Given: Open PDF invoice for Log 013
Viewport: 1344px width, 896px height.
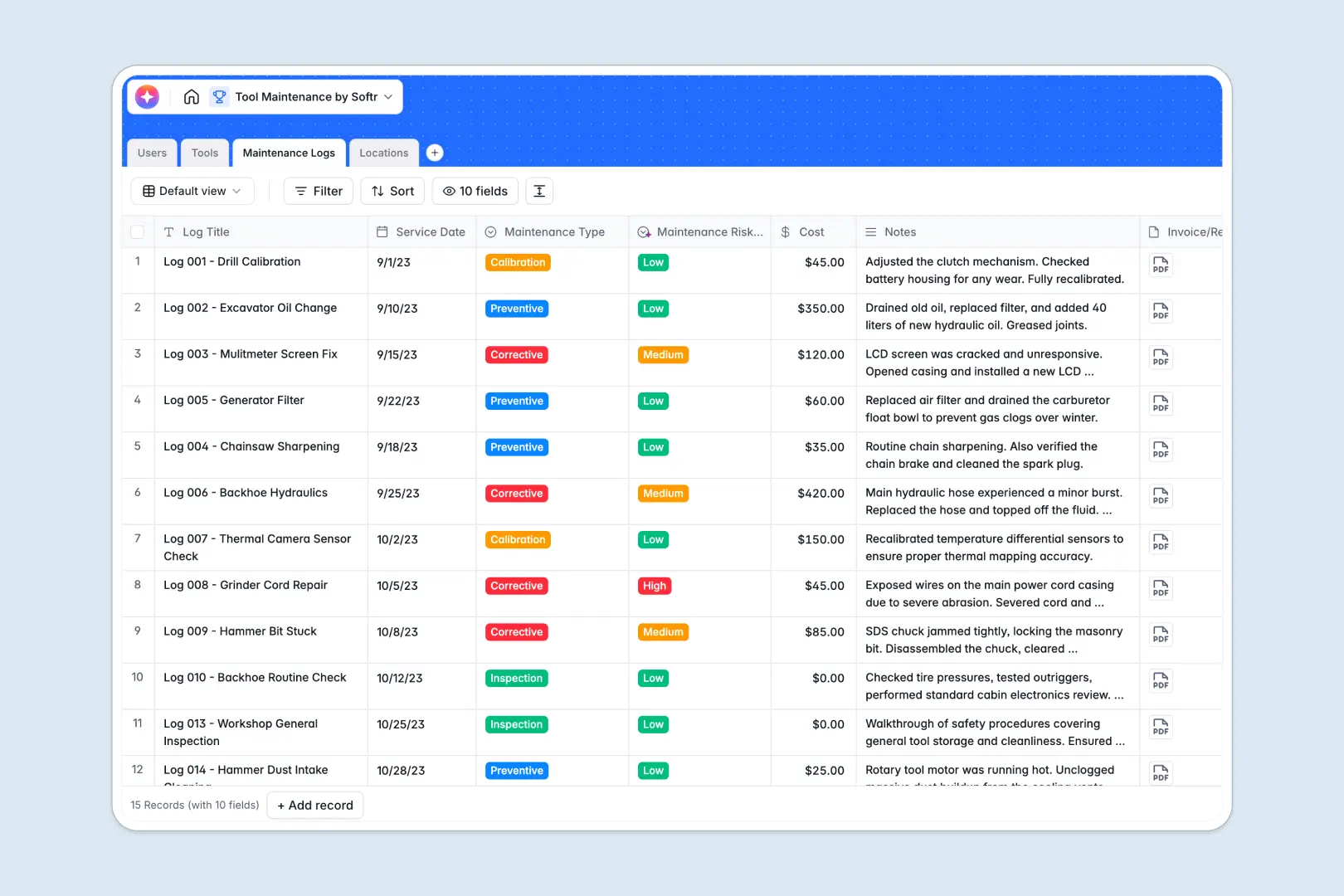Looking at the screenshot, I should (x=1161, y=727).
